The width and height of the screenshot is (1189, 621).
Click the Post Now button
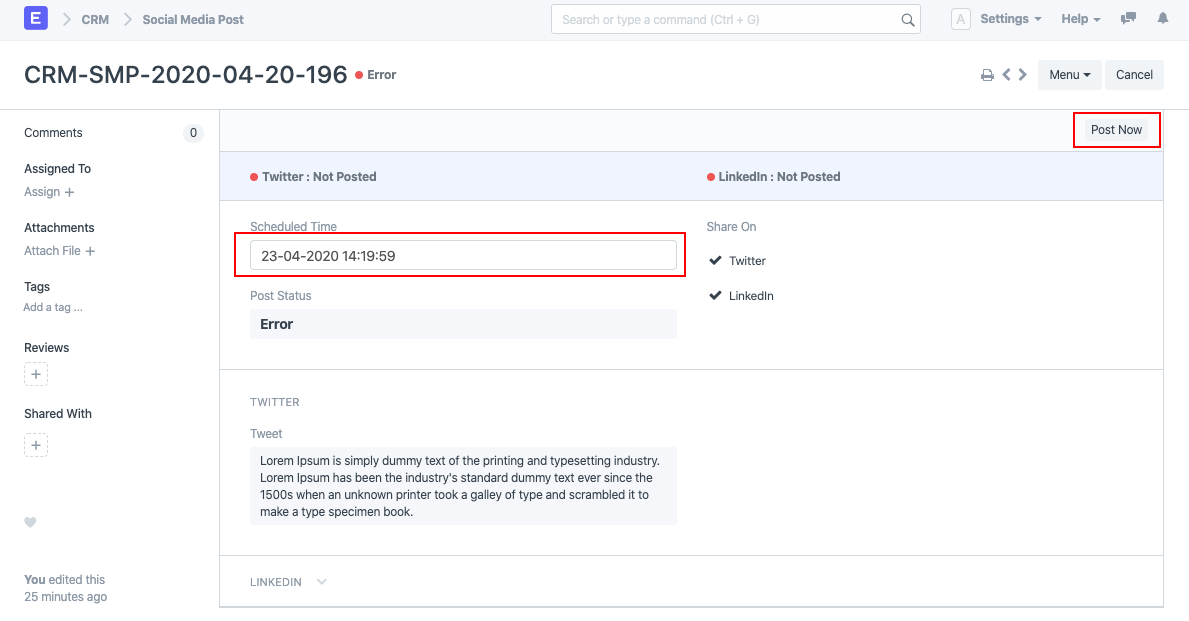tap(1116, 130)
